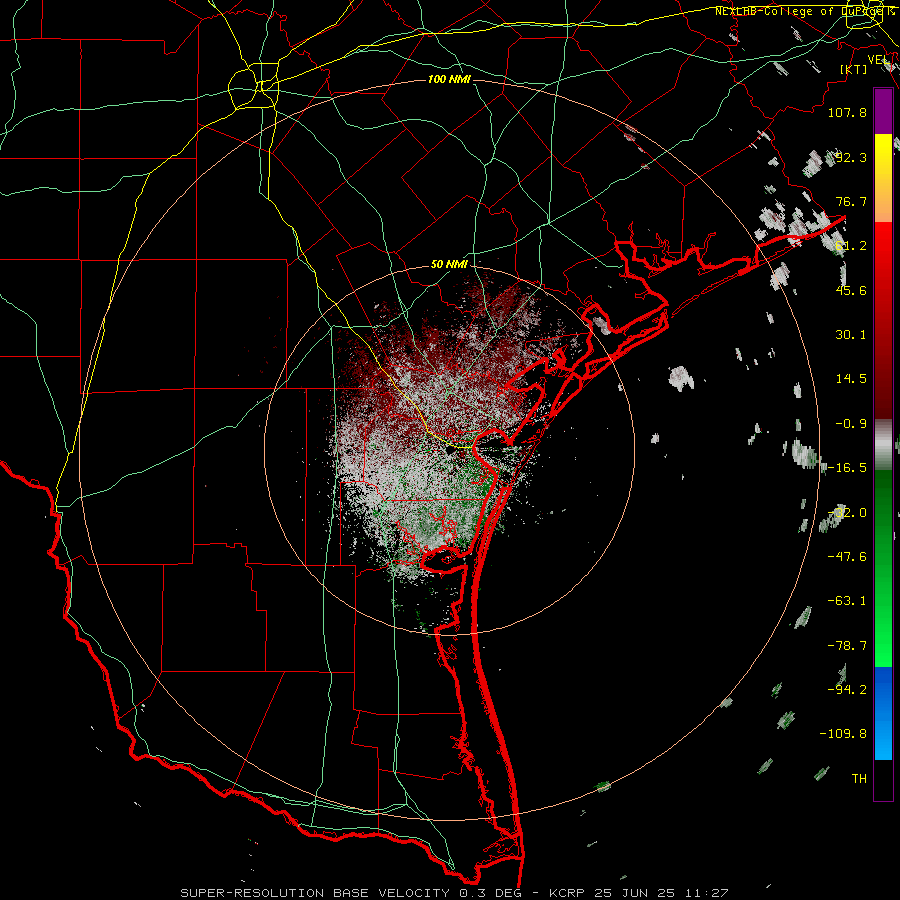The image size is (900, 900).
Task: Click the TH label on the legend
Action: [x=859, y=779]
